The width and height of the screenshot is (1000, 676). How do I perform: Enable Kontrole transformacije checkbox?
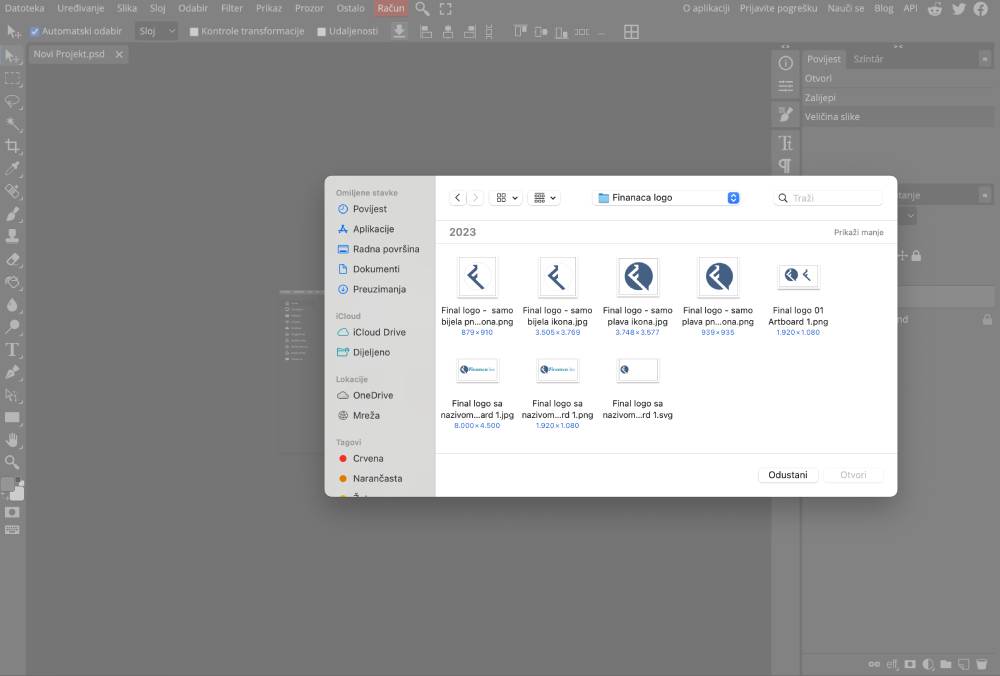point(194,31)
